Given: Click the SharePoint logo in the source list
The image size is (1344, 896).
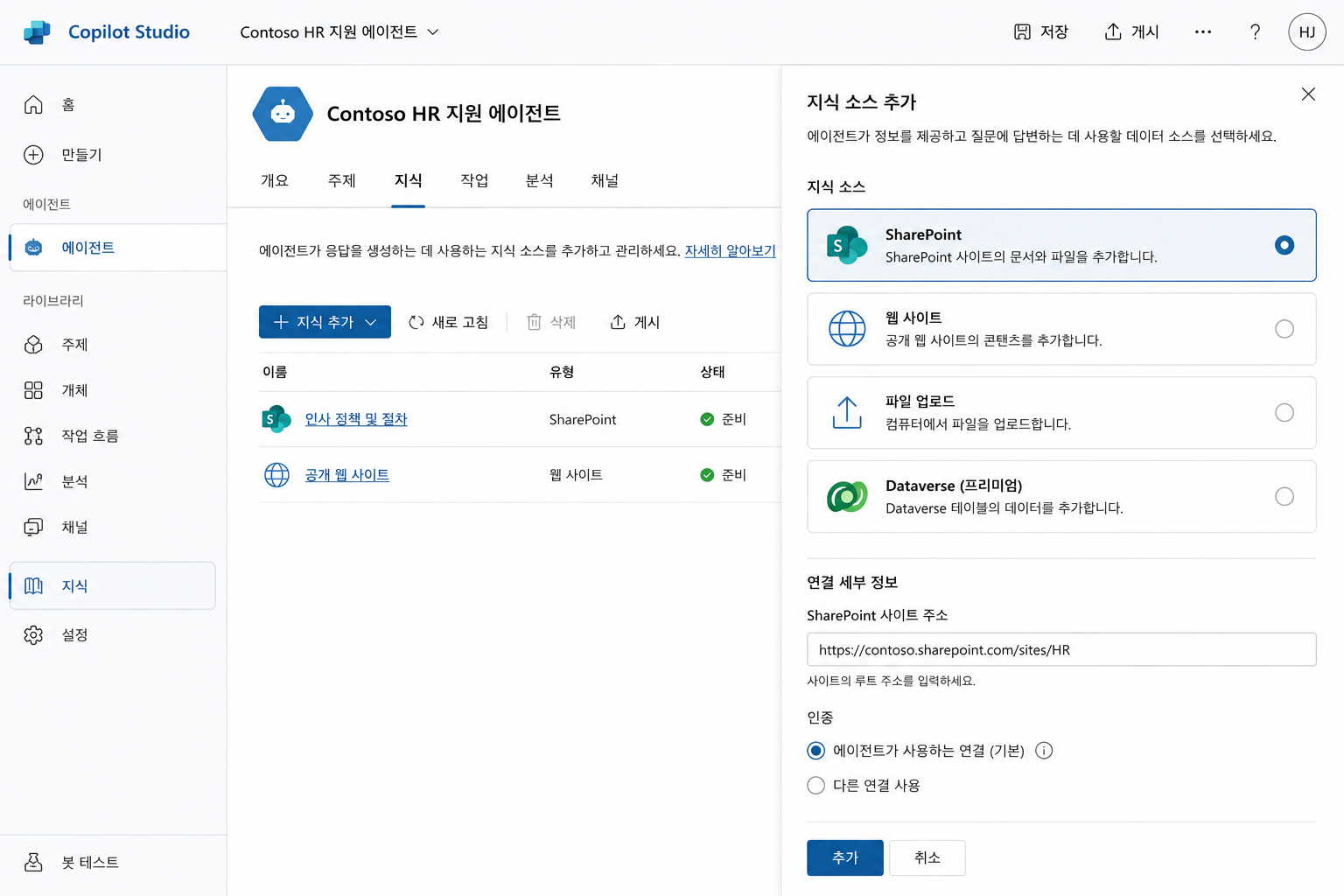Looking at the screenshot, I should click(846, 245).
